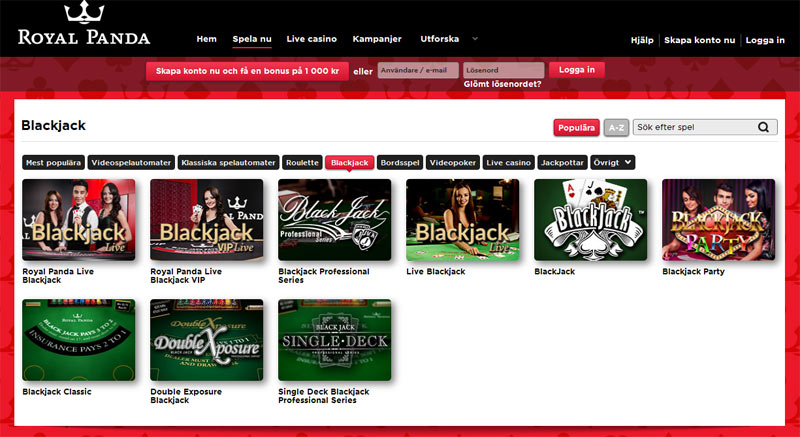Open the Kampanjer menu item
This screenshot has height=437, width=800.
(377, 39)
